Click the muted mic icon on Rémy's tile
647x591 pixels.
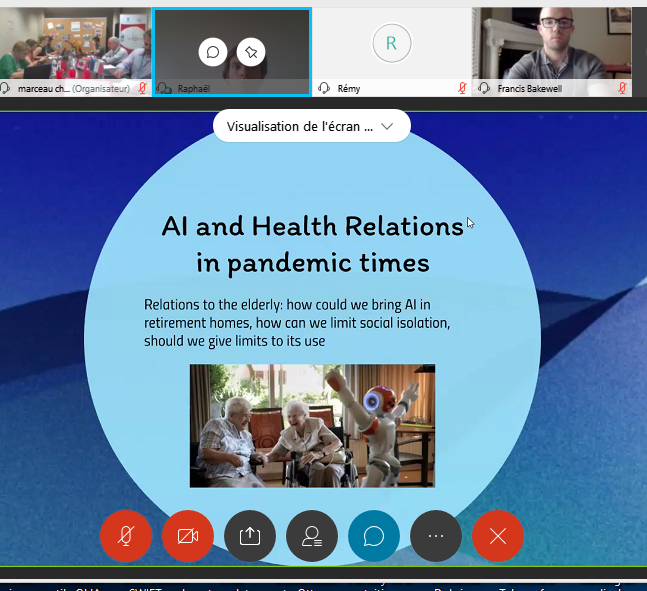coord(462,88)
